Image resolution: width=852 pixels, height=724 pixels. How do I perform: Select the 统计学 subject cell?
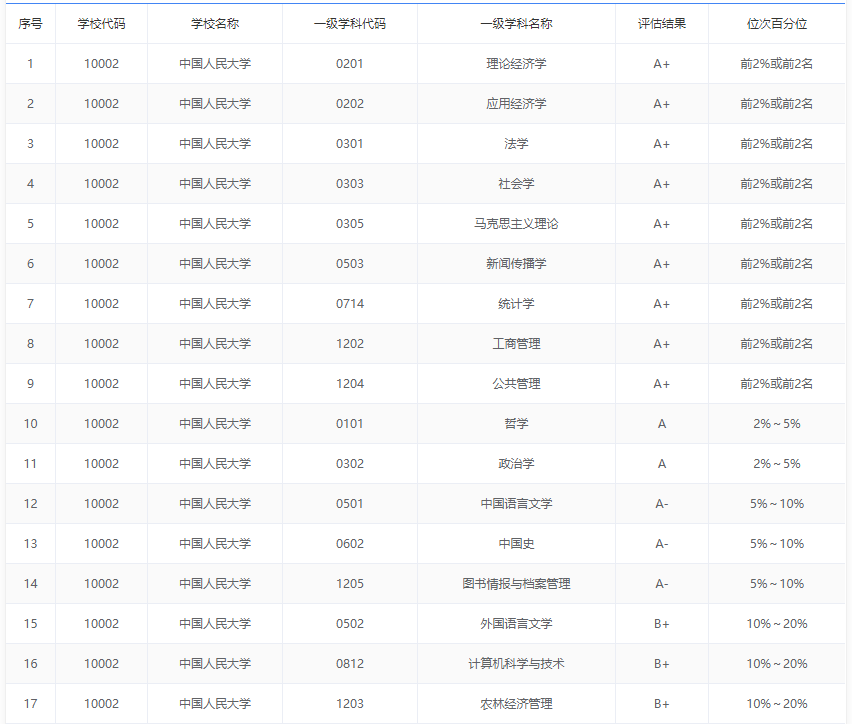tap(516, 303)
